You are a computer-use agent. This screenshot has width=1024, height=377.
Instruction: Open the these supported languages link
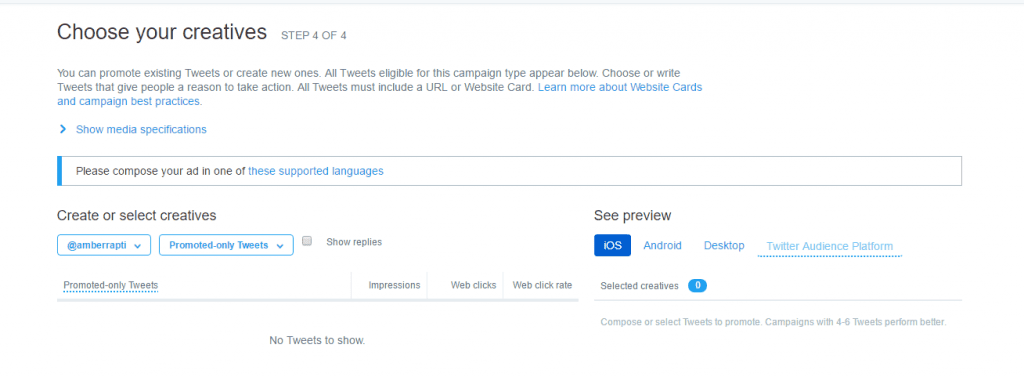pos(315,171)
